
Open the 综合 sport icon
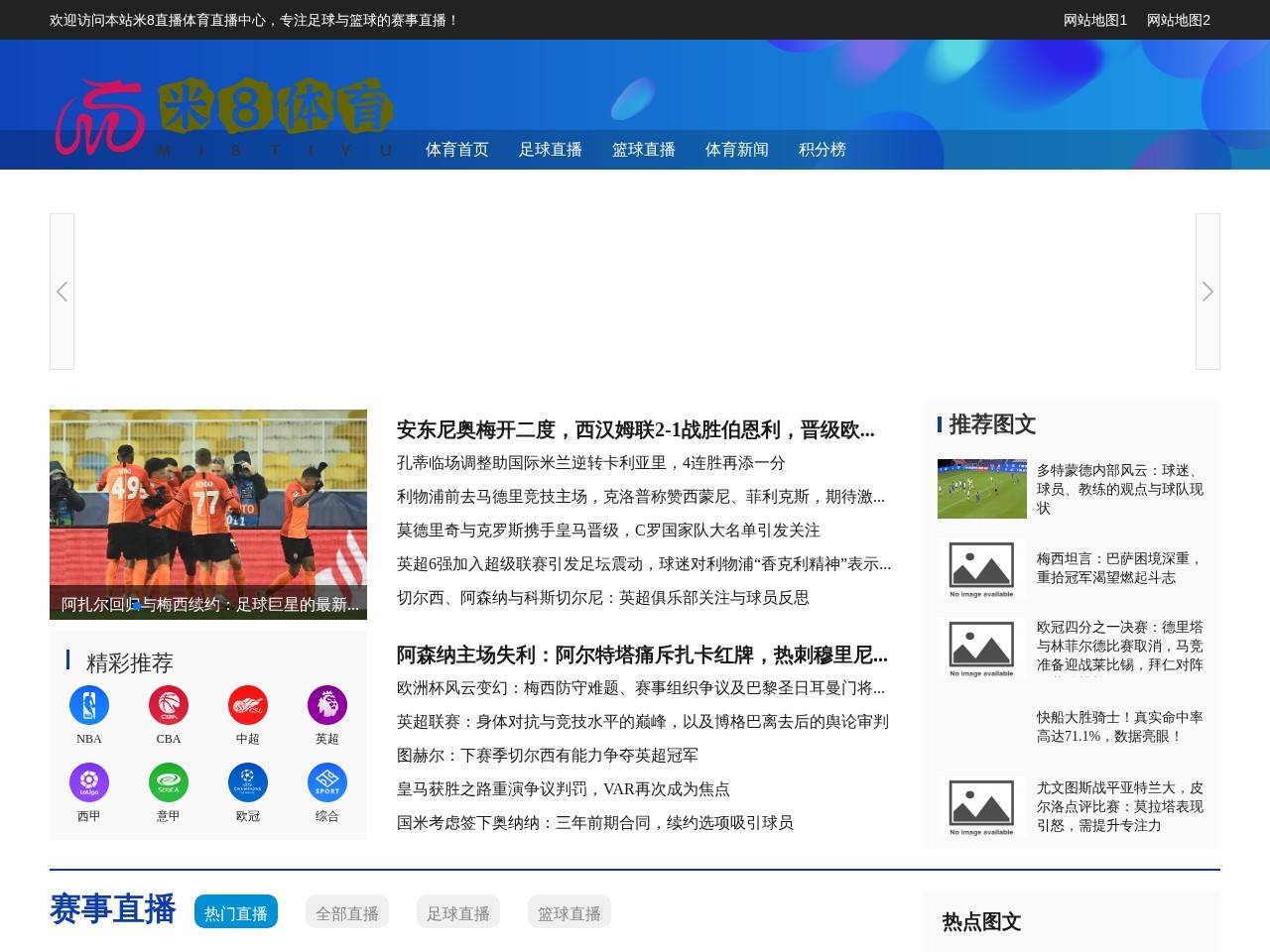[327, 782]
